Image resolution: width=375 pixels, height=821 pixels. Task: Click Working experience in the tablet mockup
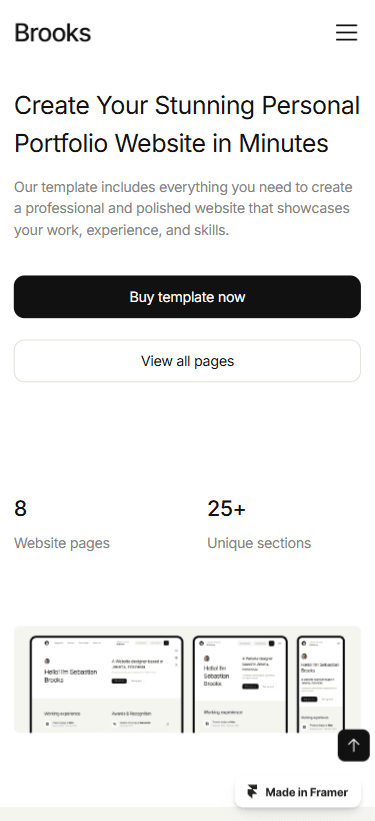[223, 712]
